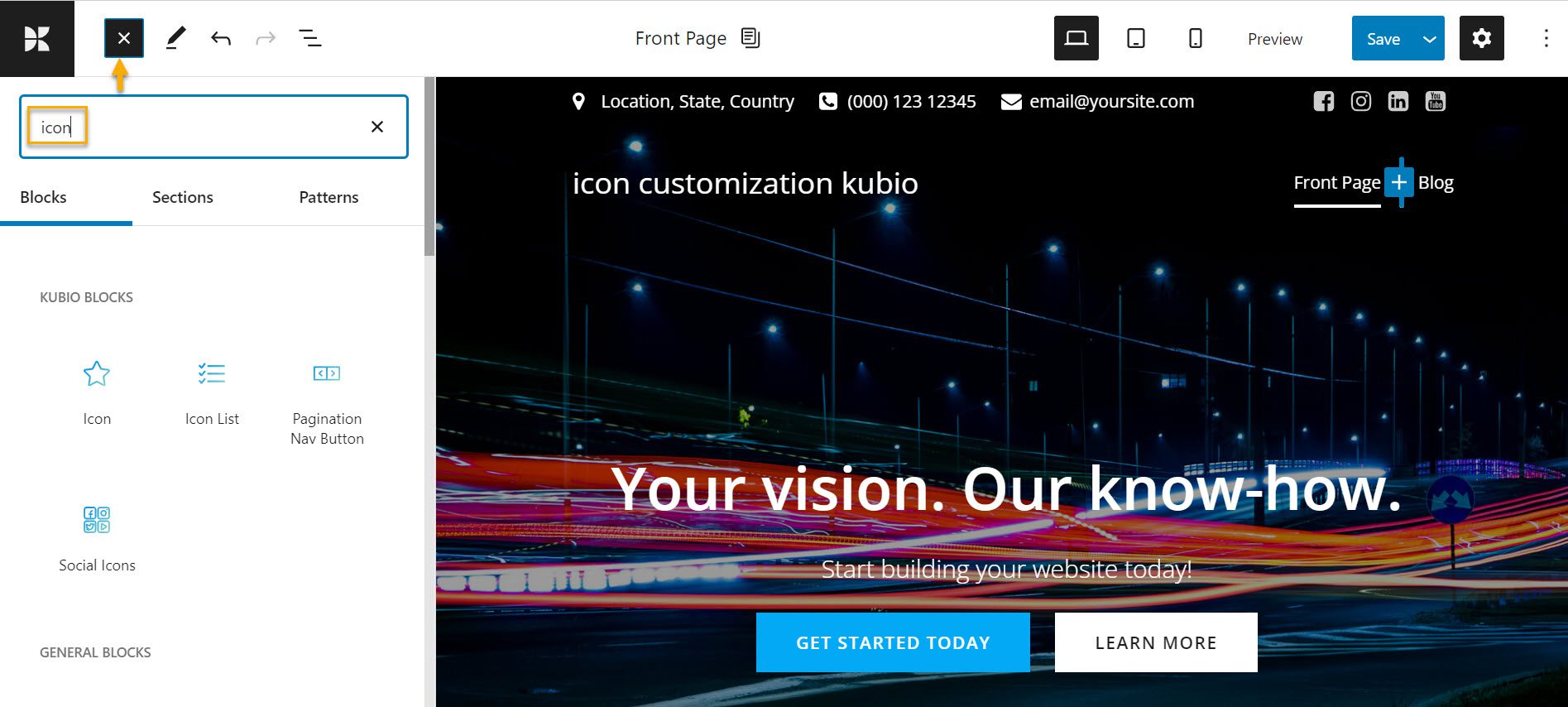1568x707 pixels.
Task: Clear the block search field
Action: coord(377,127)
